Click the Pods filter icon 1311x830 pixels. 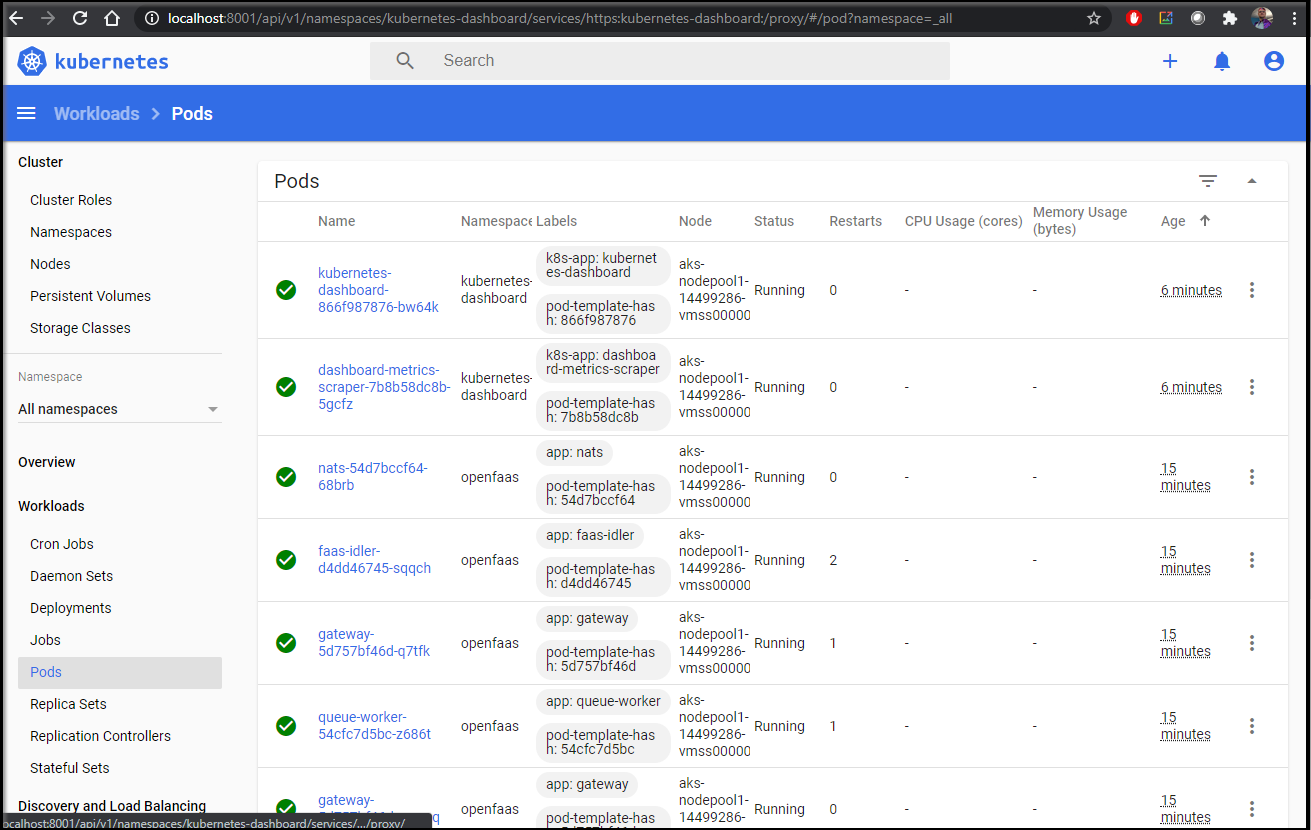click(x=1208, y=181)
